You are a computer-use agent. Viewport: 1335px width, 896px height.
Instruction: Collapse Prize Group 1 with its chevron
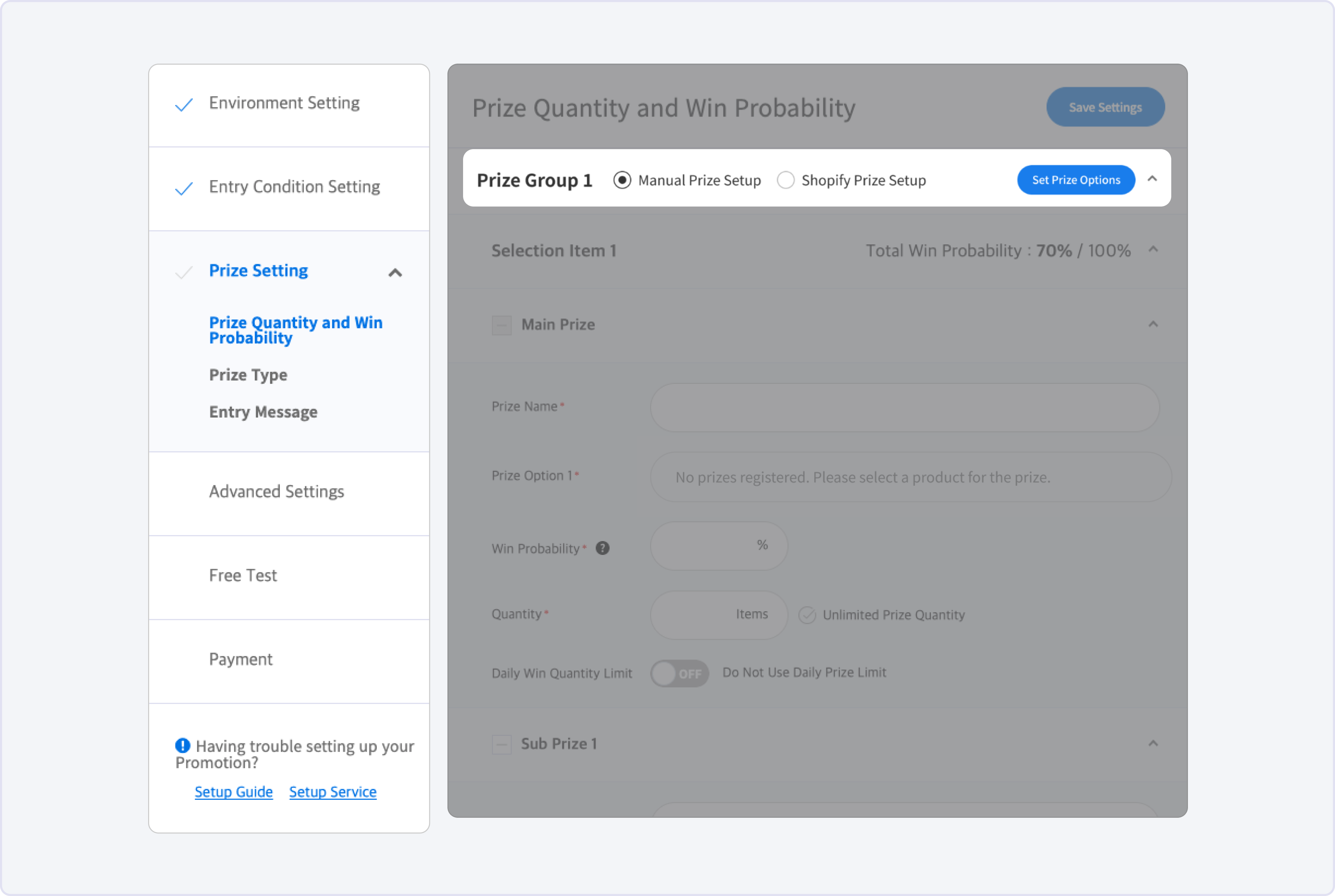point(1152,179)
